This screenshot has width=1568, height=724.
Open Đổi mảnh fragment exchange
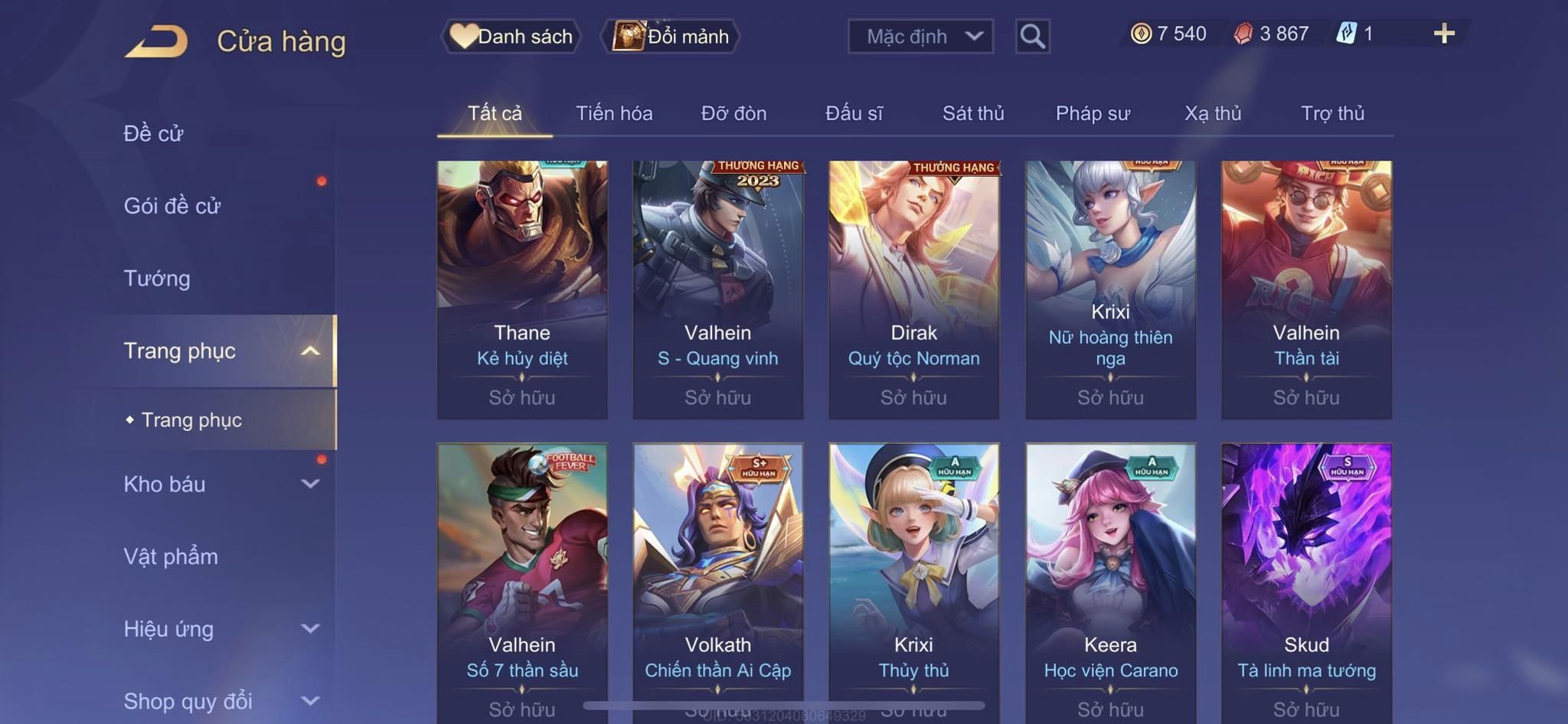pos(671,36)
